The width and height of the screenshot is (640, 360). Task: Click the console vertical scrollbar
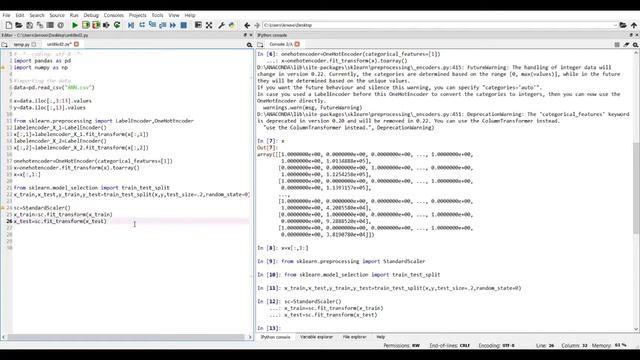(636, 188)
